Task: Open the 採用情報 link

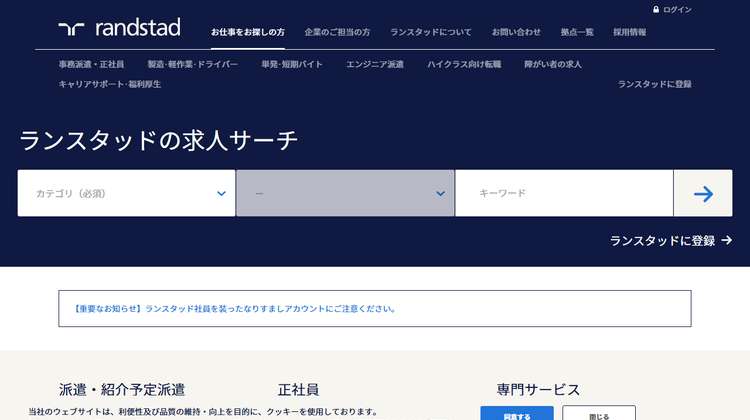Action: (x=629, y=32)
